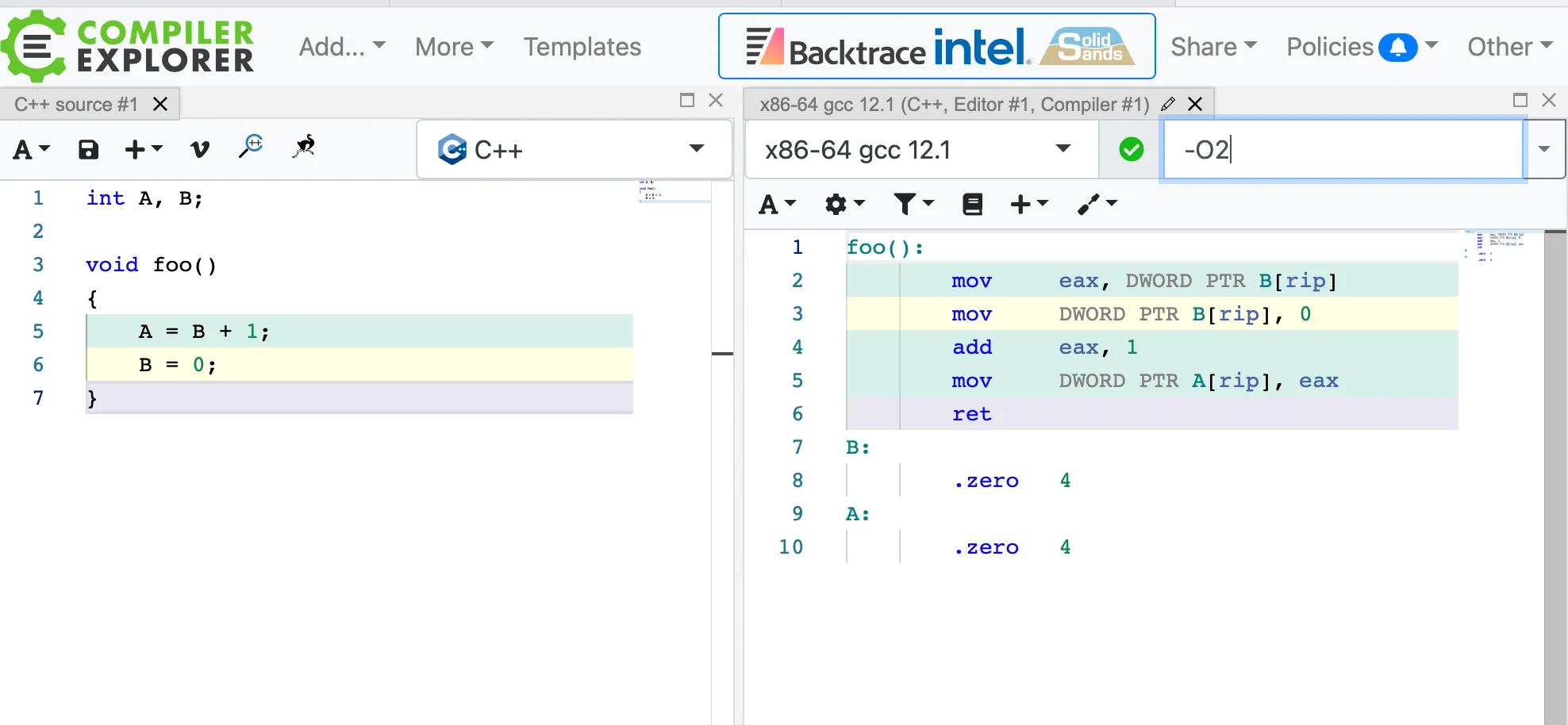
Task: Click the Quick-bench runner icon
Action: pos(305,147)
